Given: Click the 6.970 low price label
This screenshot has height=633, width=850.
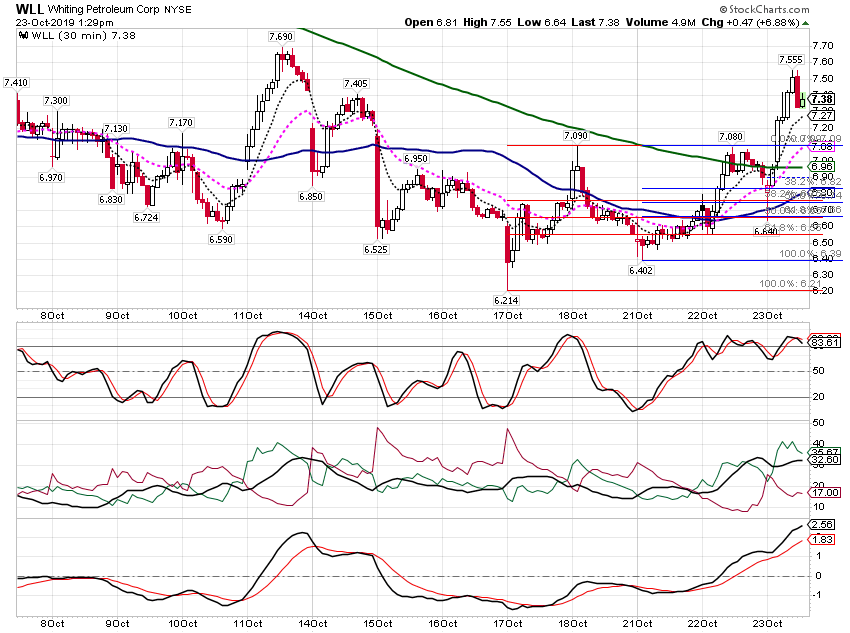Looking at the screenshot, I should click(x=51, y=177).
